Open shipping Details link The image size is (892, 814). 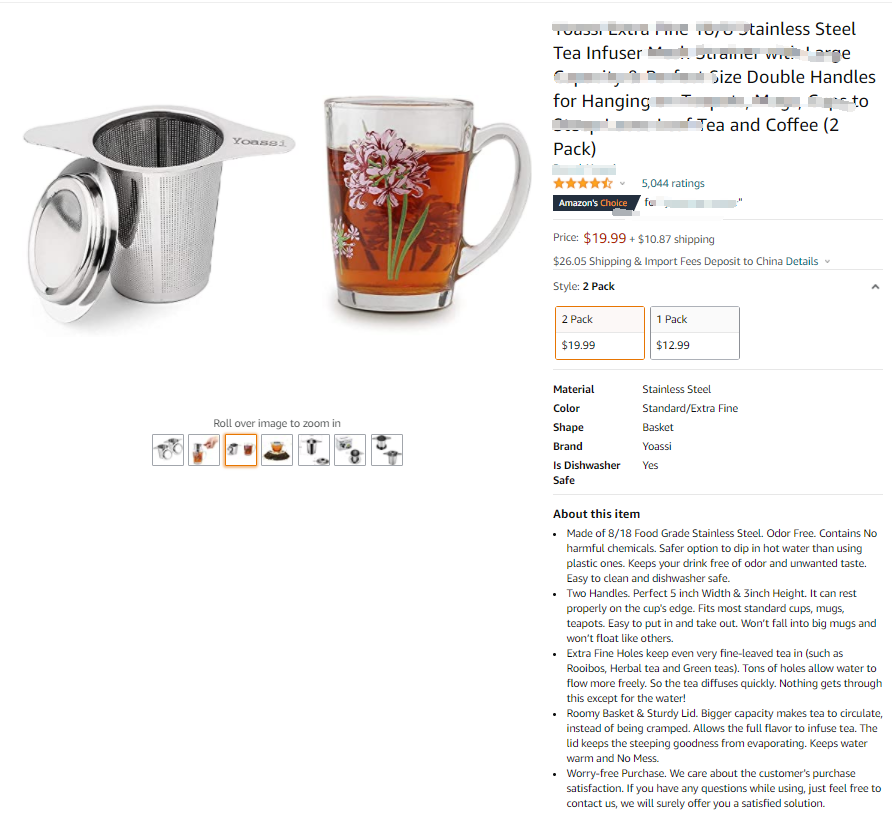(x=802, y=261)
